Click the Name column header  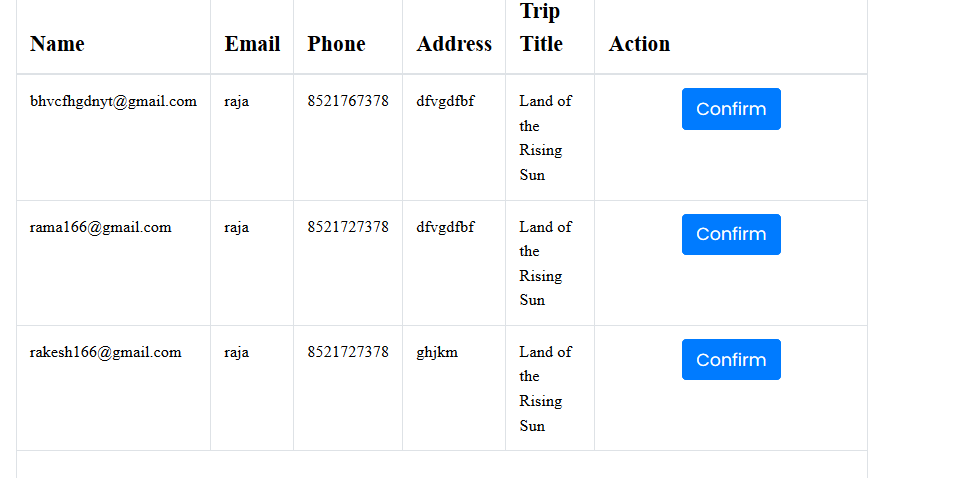pos(57,44)
